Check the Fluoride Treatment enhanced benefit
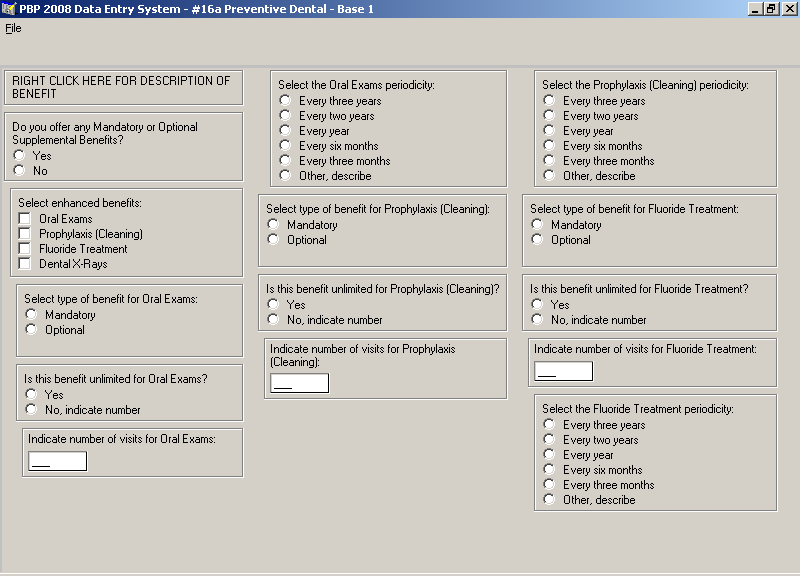 click(x=24, y=248)
